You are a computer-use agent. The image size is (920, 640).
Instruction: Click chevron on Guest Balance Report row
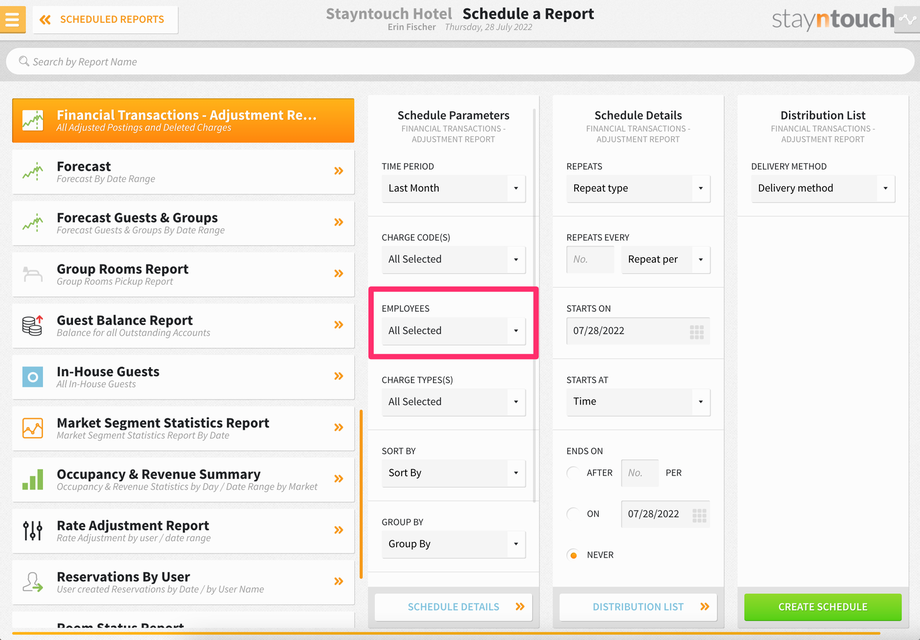(x=339, y=324)
